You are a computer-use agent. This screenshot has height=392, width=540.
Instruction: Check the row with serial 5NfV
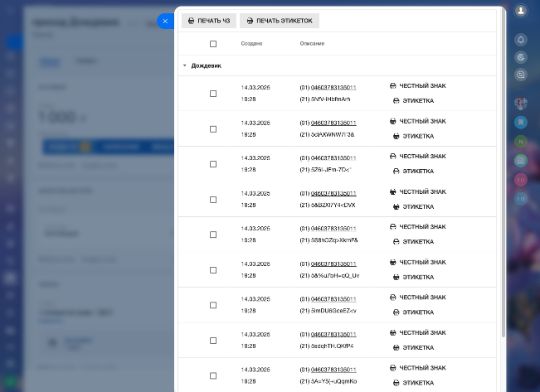(213, 93)
